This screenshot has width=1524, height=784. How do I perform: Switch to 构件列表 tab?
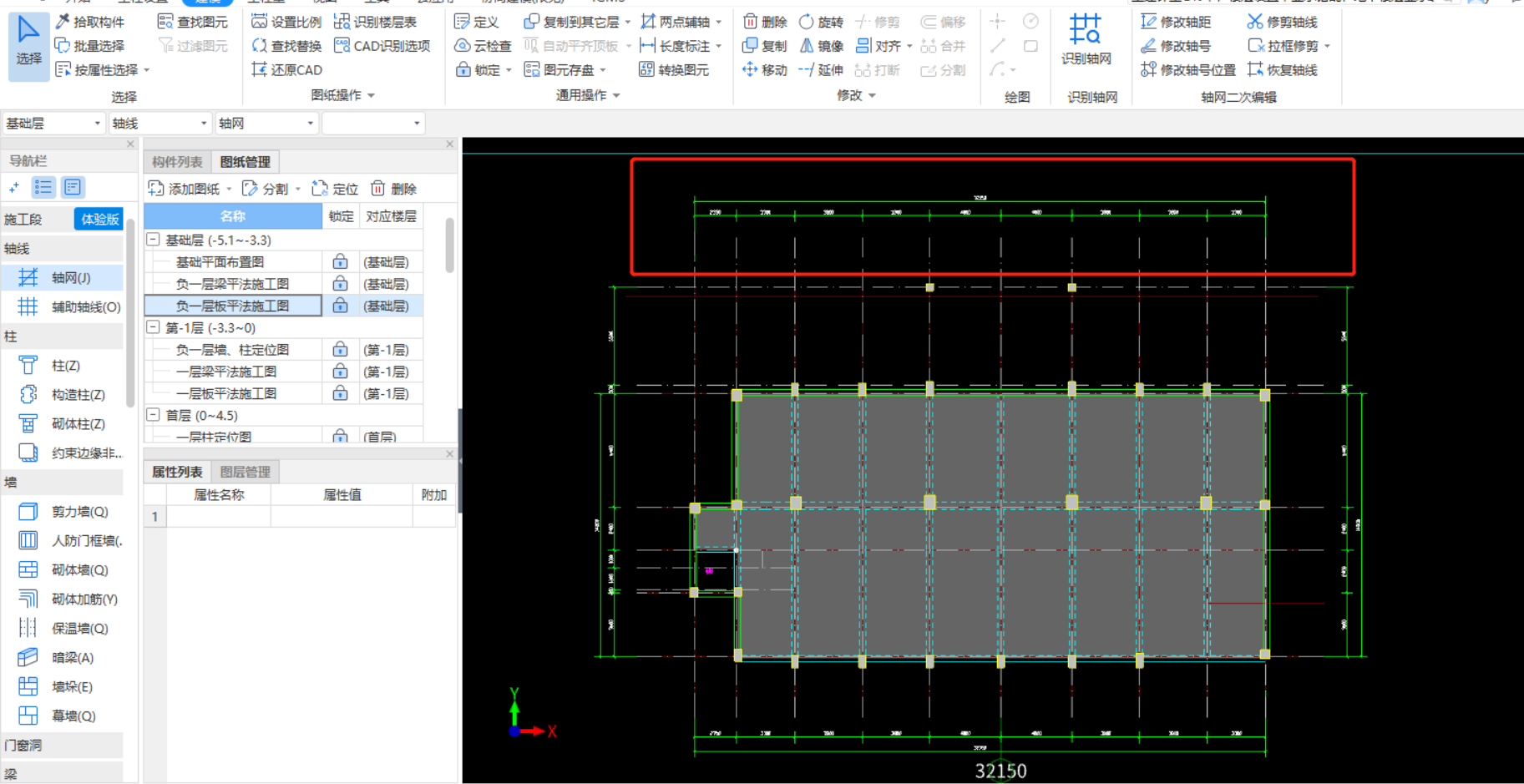coord(177,162)
